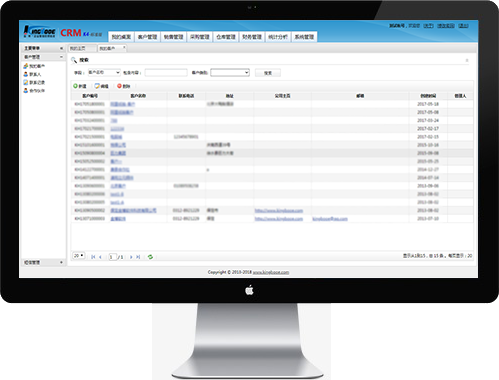Screen dimensions: 499x380
Task: Click the previous page arrow in pager
Action: pos(100,257)
